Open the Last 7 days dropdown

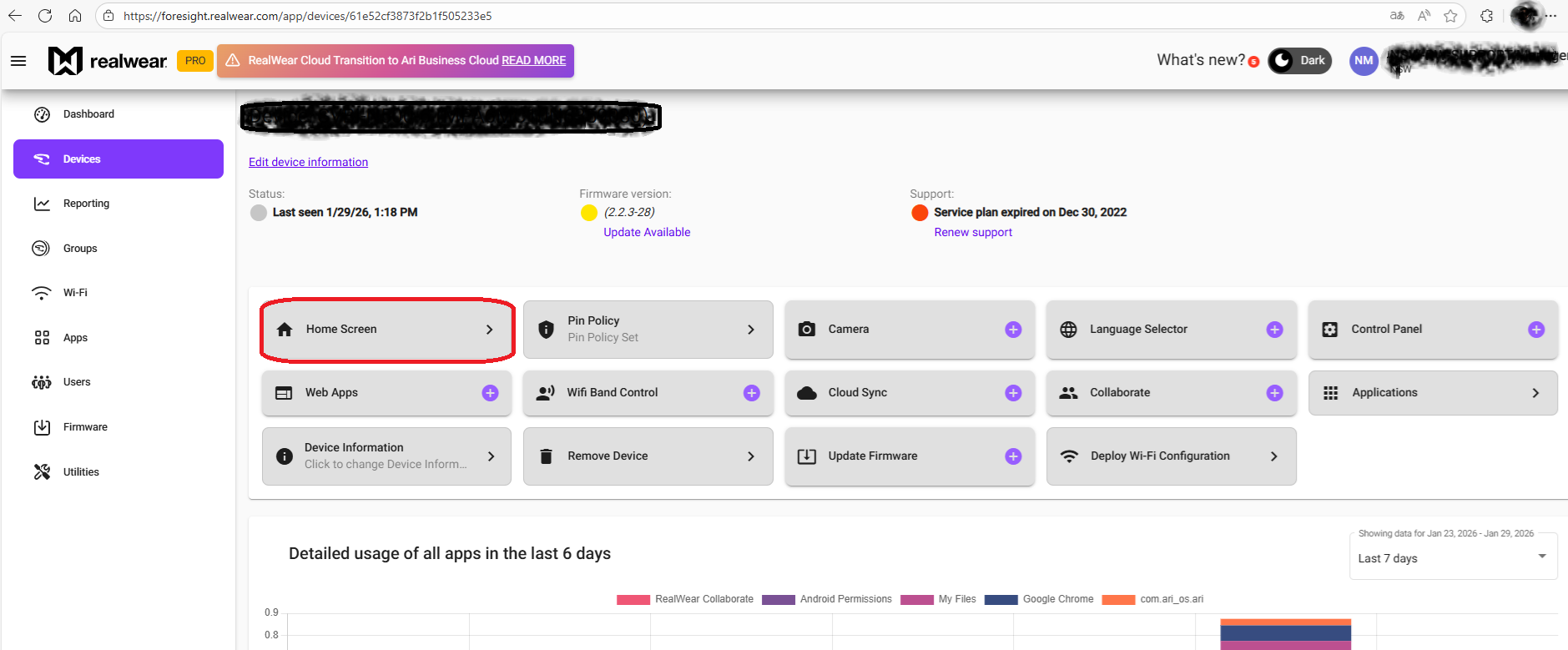click(x=1452, y=558)
